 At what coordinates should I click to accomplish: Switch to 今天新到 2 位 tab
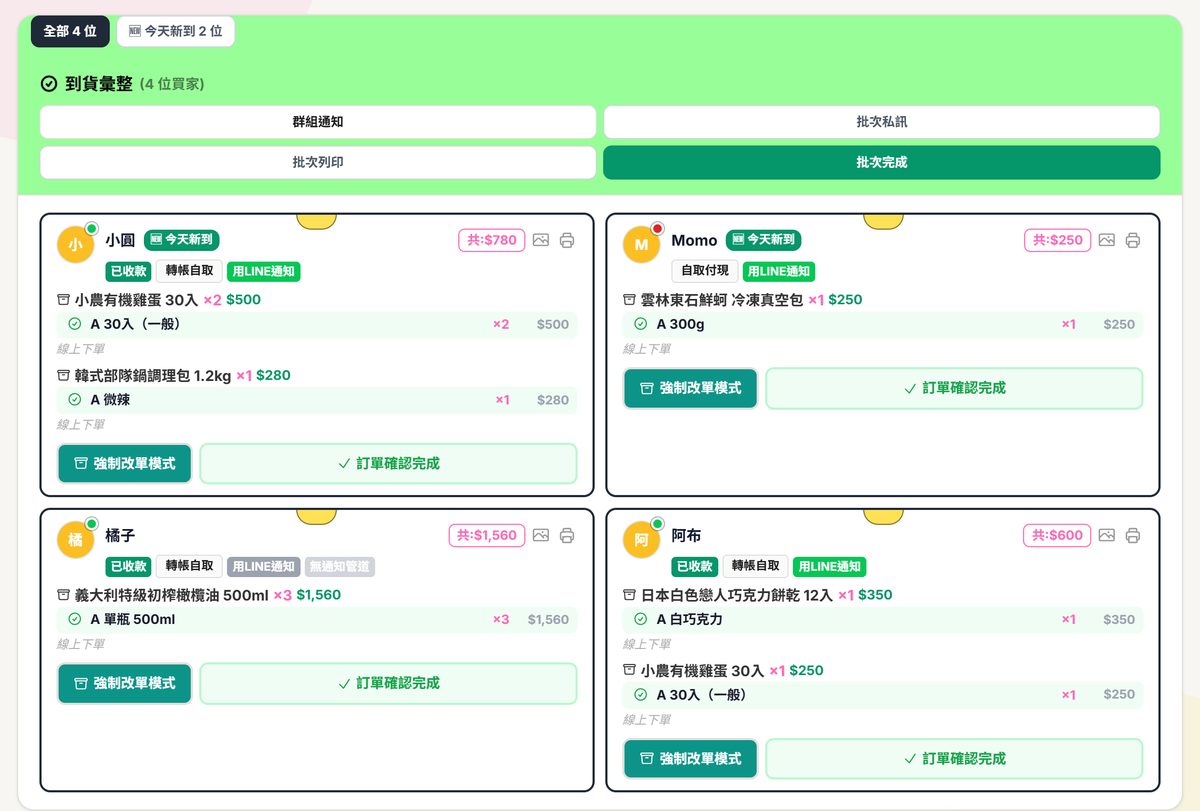176,31
